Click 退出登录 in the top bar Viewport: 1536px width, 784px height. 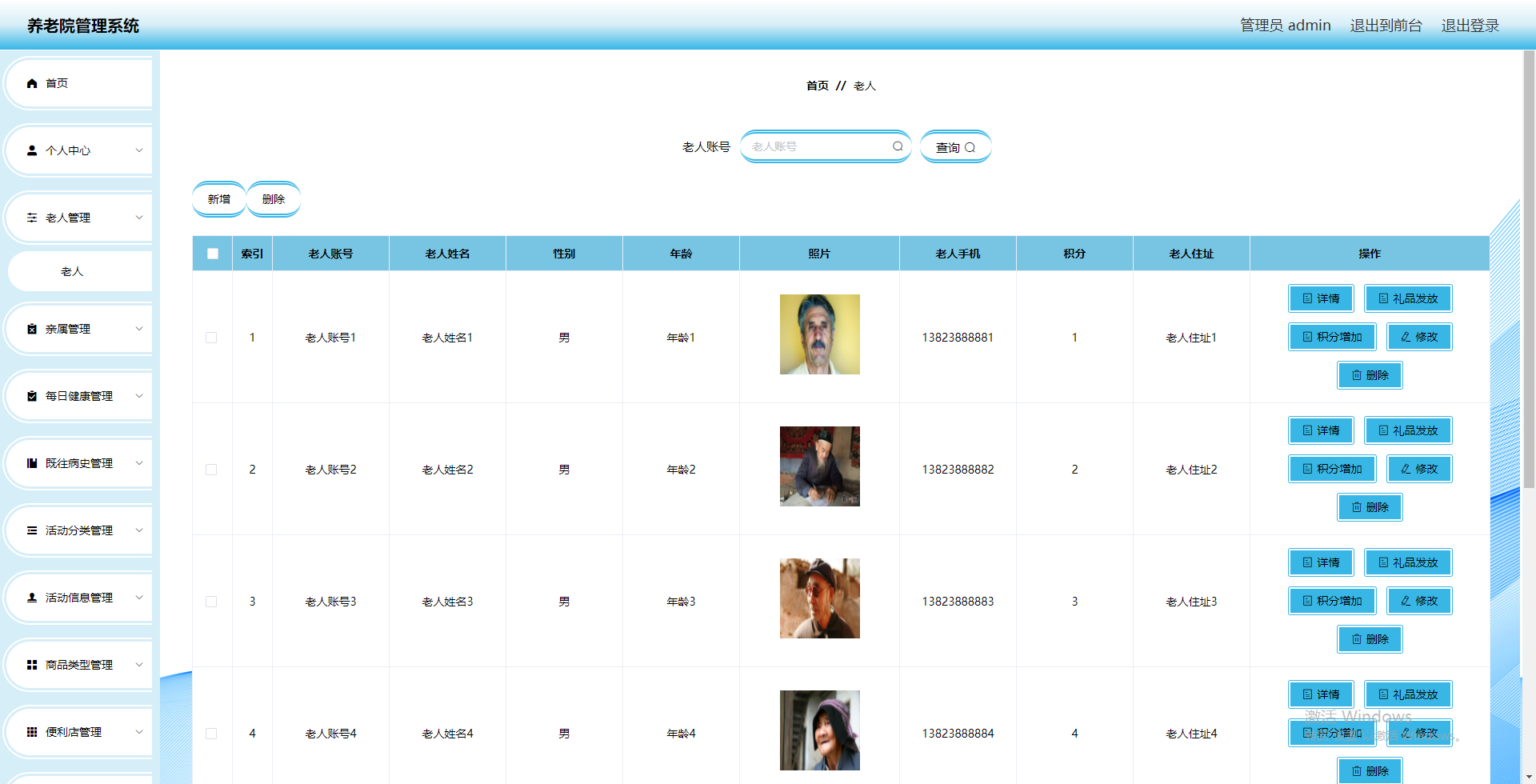[1470, 26]
